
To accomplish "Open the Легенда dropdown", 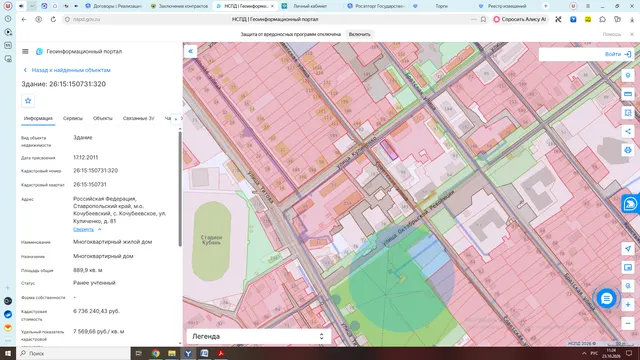I will pyautogui.click(x=258, y=336).
